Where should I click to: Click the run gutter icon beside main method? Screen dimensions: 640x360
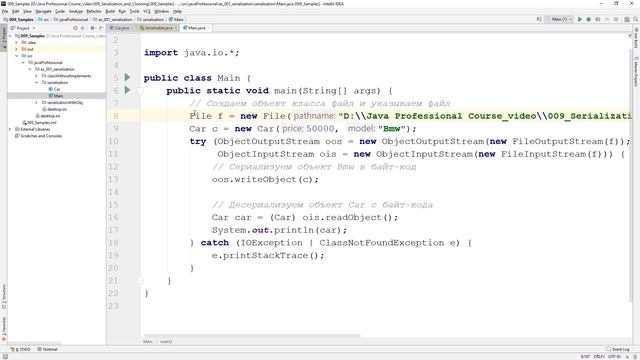pyautogui.click(x=127, y=90)
